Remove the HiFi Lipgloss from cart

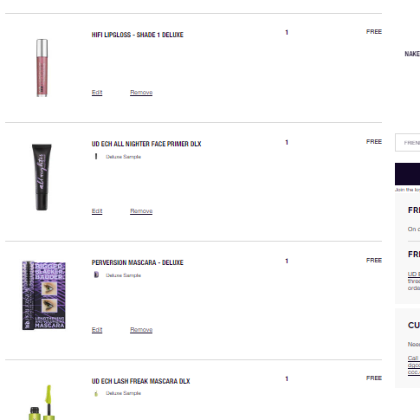pos(141,92)
